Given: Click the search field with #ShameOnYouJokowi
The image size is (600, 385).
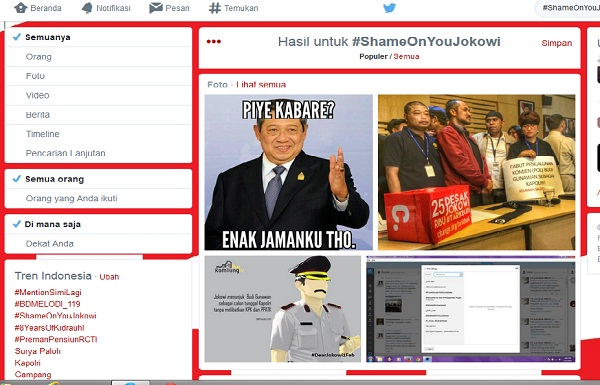Looking at the screenshot, I should point(568,8).
